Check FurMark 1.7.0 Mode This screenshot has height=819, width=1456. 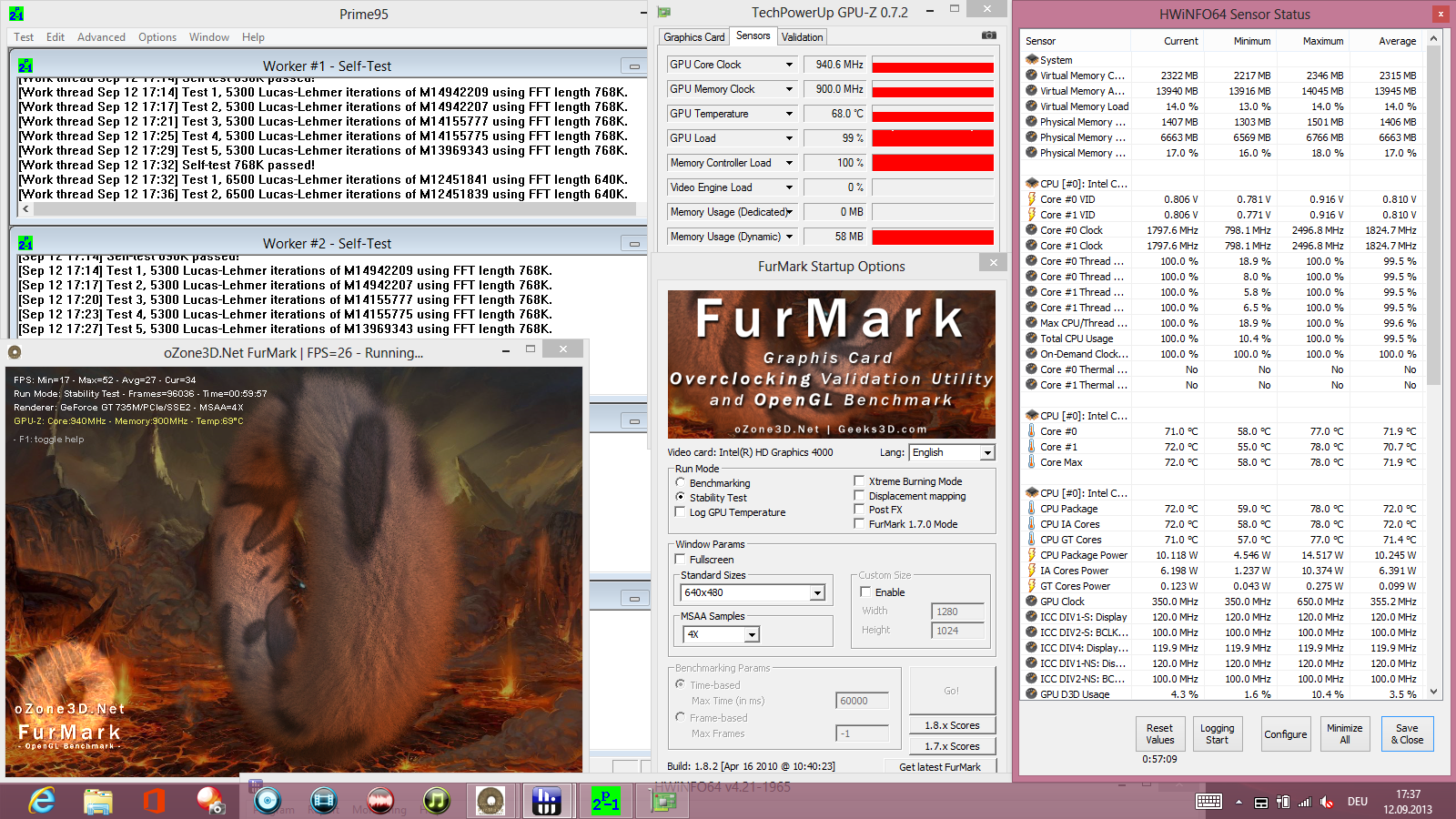[x=859, y=523]
